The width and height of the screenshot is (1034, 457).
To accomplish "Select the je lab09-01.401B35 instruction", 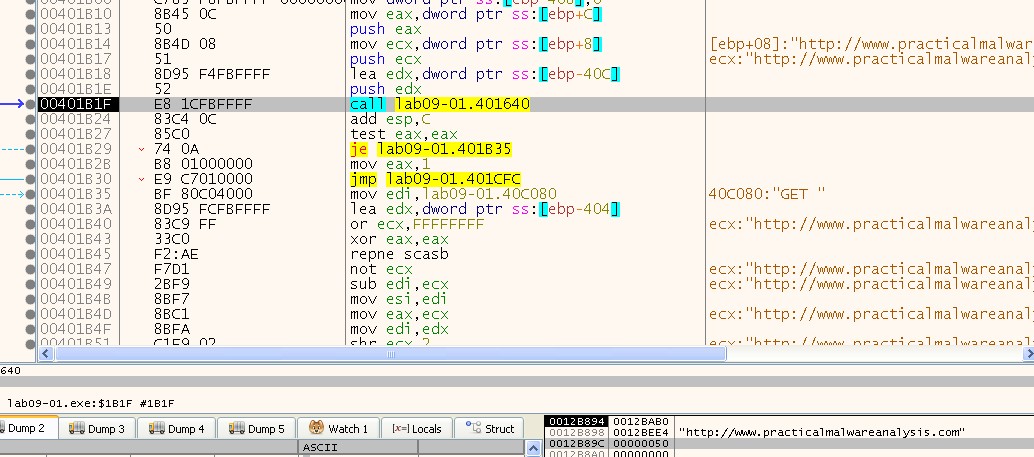I will (x=430, y=149).
